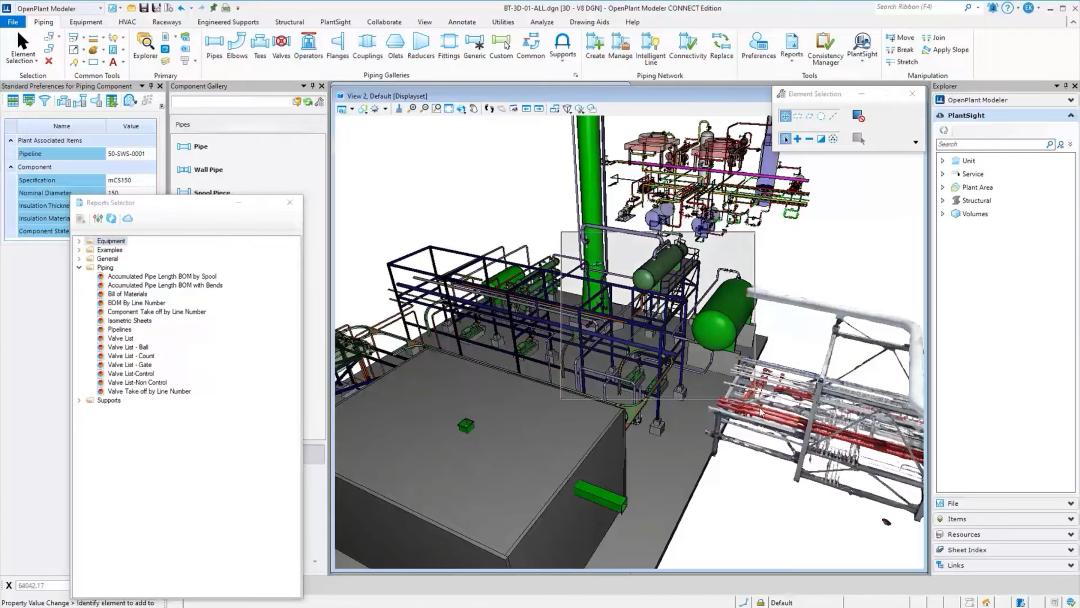Click the Pipeline value 50-SWS-0001
This screenshot has width=1080, height=608.
pos(131,154)
